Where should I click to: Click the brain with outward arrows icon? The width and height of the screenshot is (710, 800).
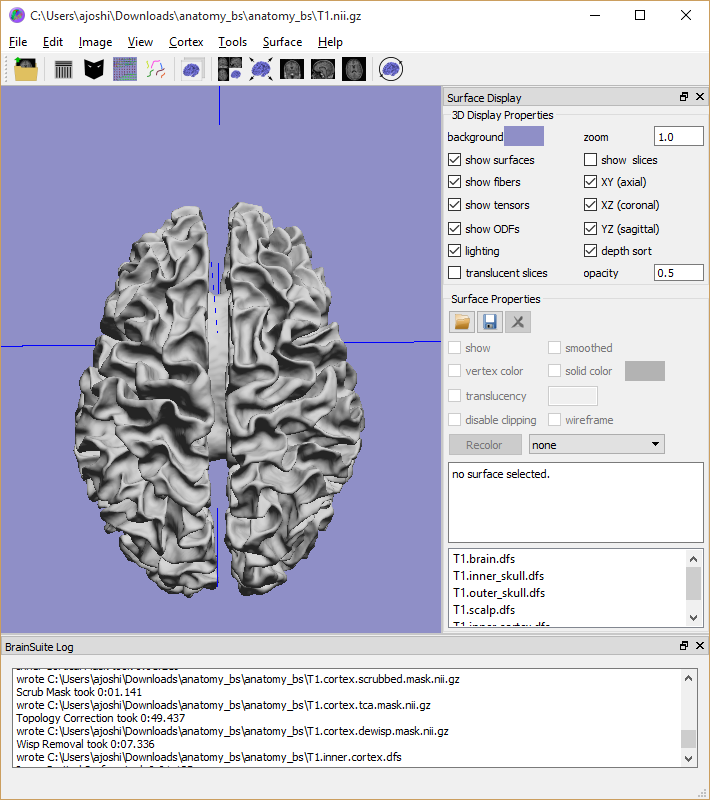[x=260, y=69]
